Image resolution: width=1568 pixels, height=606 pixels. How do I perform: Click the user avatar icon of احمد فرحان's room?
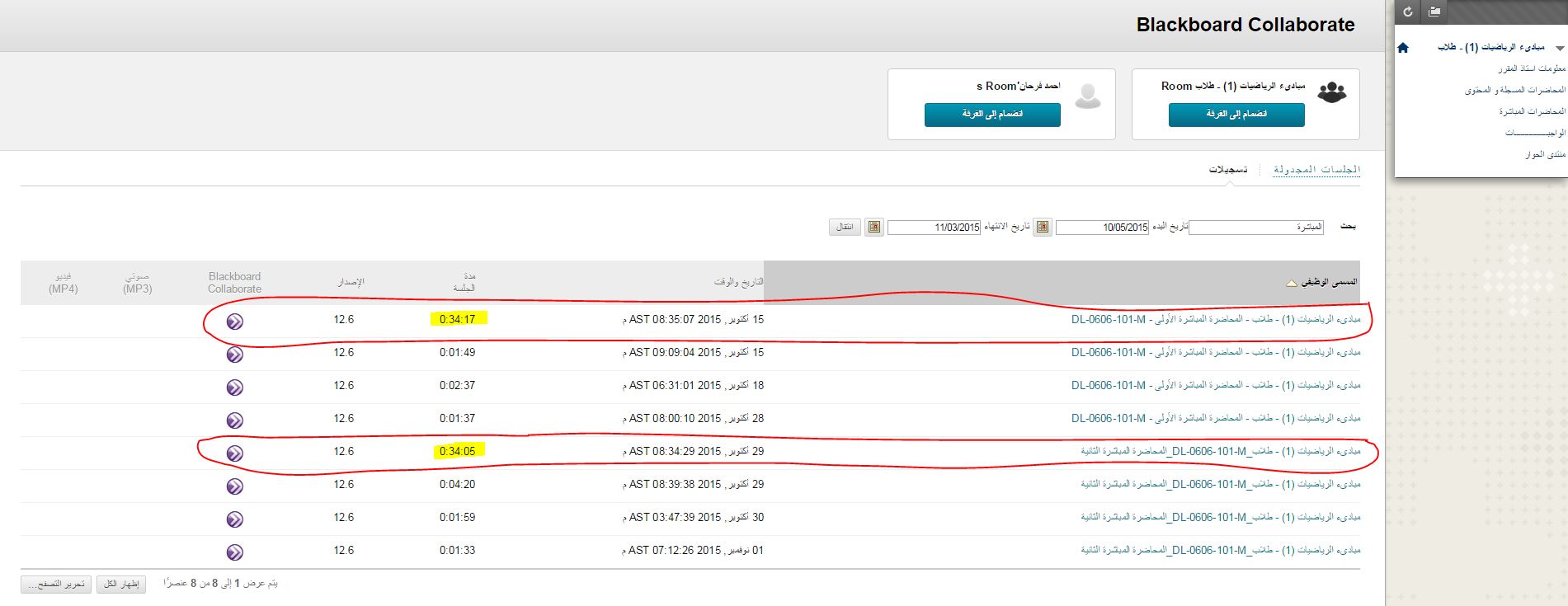(x=1088, y=96)
